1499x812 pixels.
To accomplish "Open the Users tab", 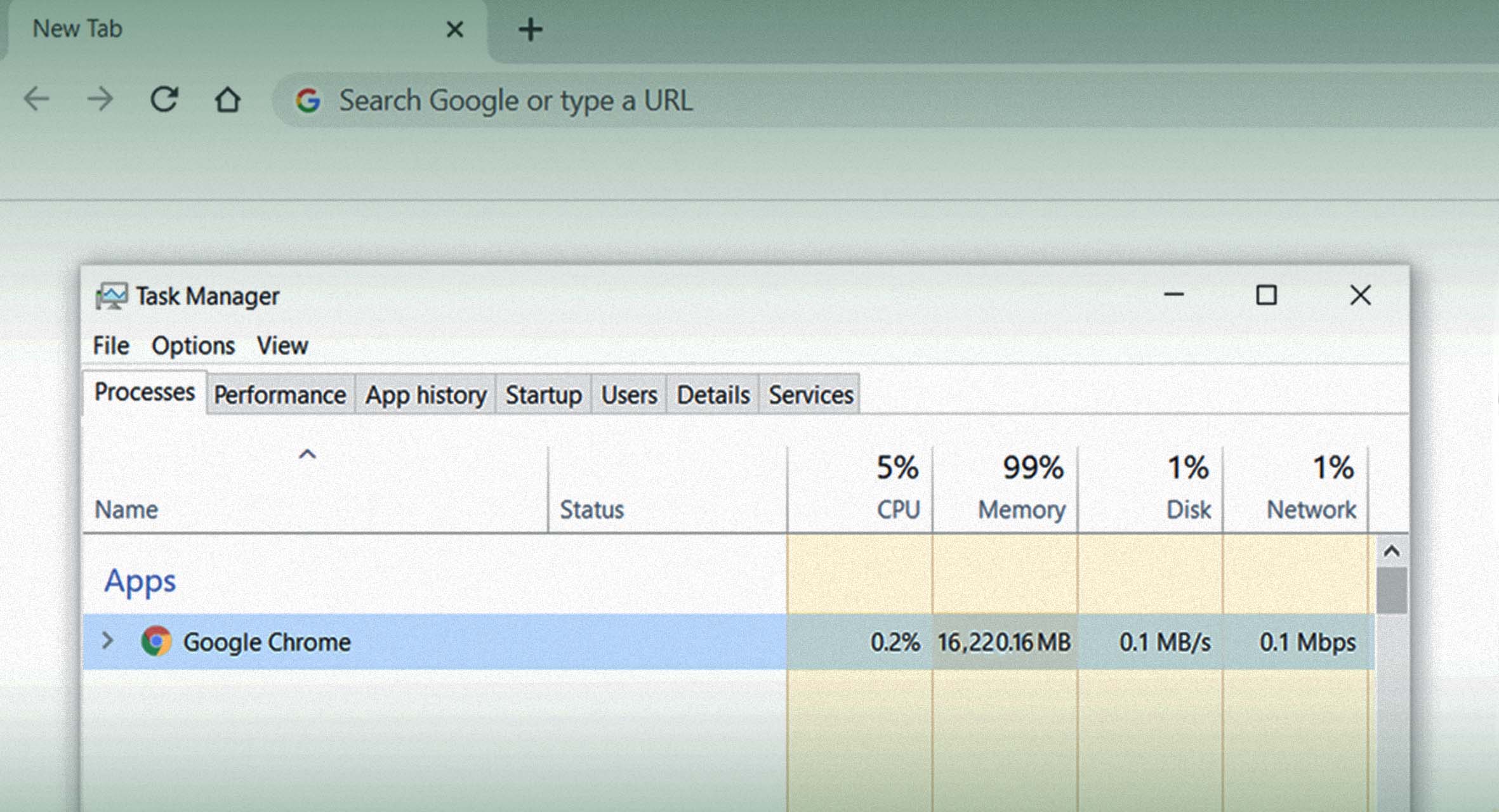I will pyautogui.click(x=629, y=395).
